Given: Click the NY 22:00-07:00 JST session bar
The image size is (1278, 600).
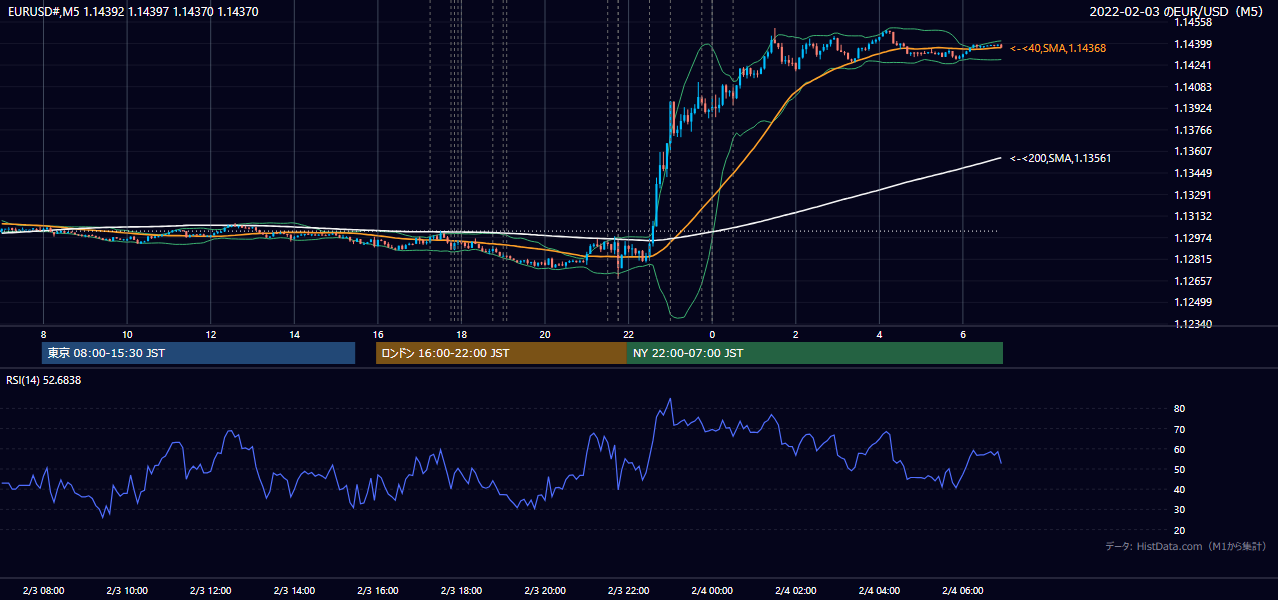Looking at the screenshot, I should [815, 353].
